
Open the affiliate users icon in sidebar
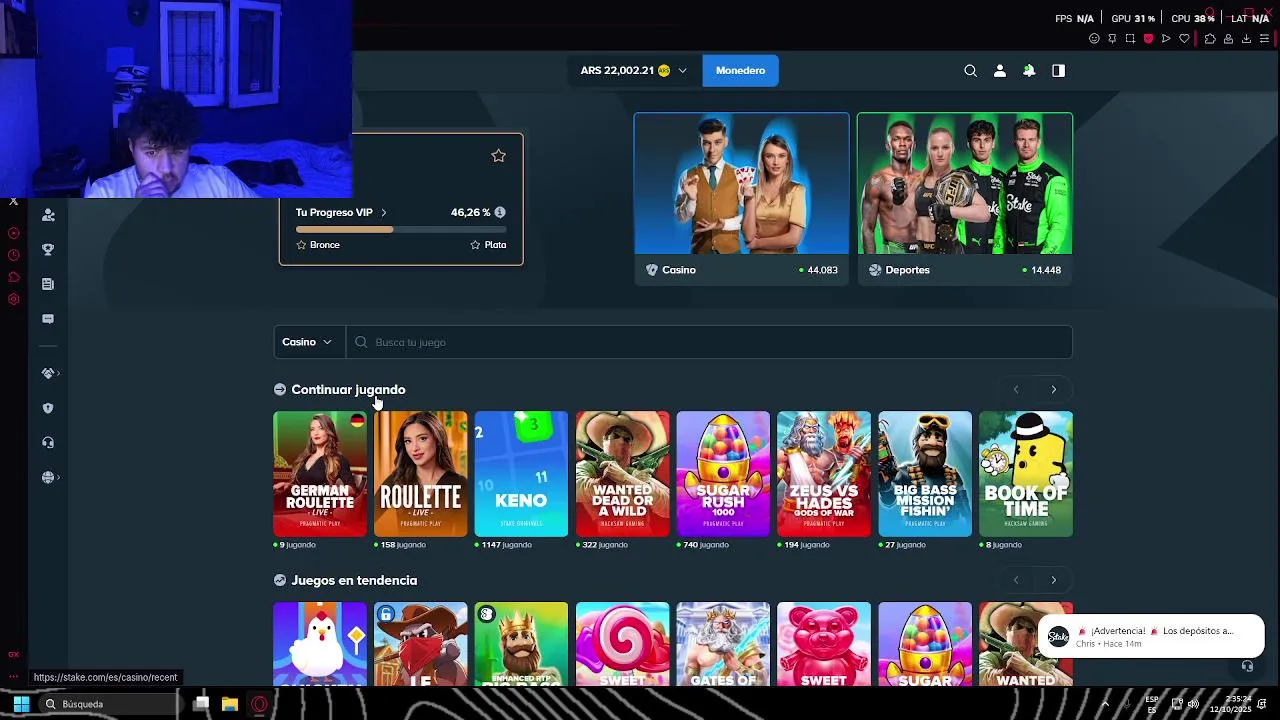(x=48, y=215)
